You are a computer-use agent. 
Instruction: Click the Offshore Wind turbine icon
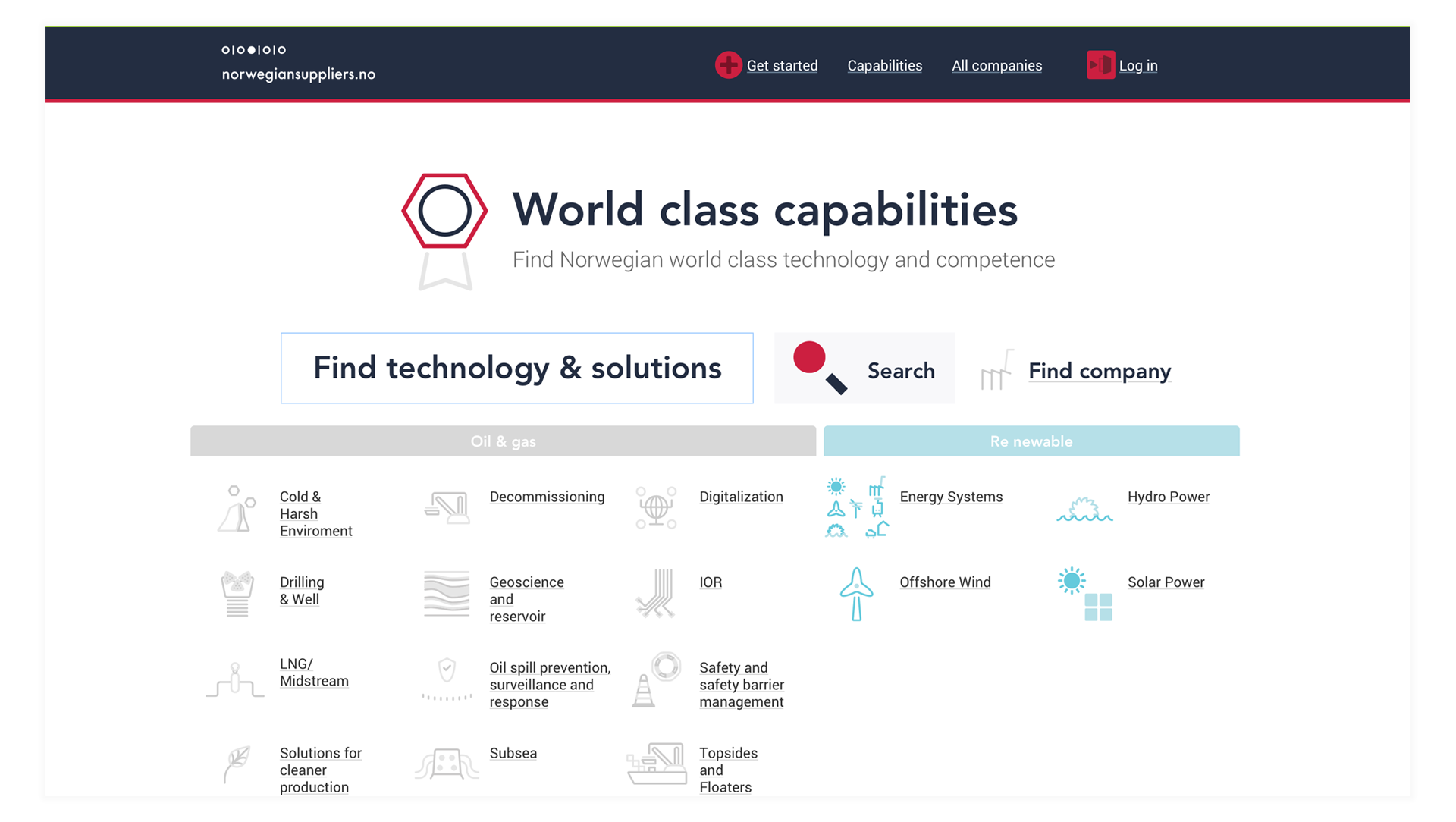856,594
